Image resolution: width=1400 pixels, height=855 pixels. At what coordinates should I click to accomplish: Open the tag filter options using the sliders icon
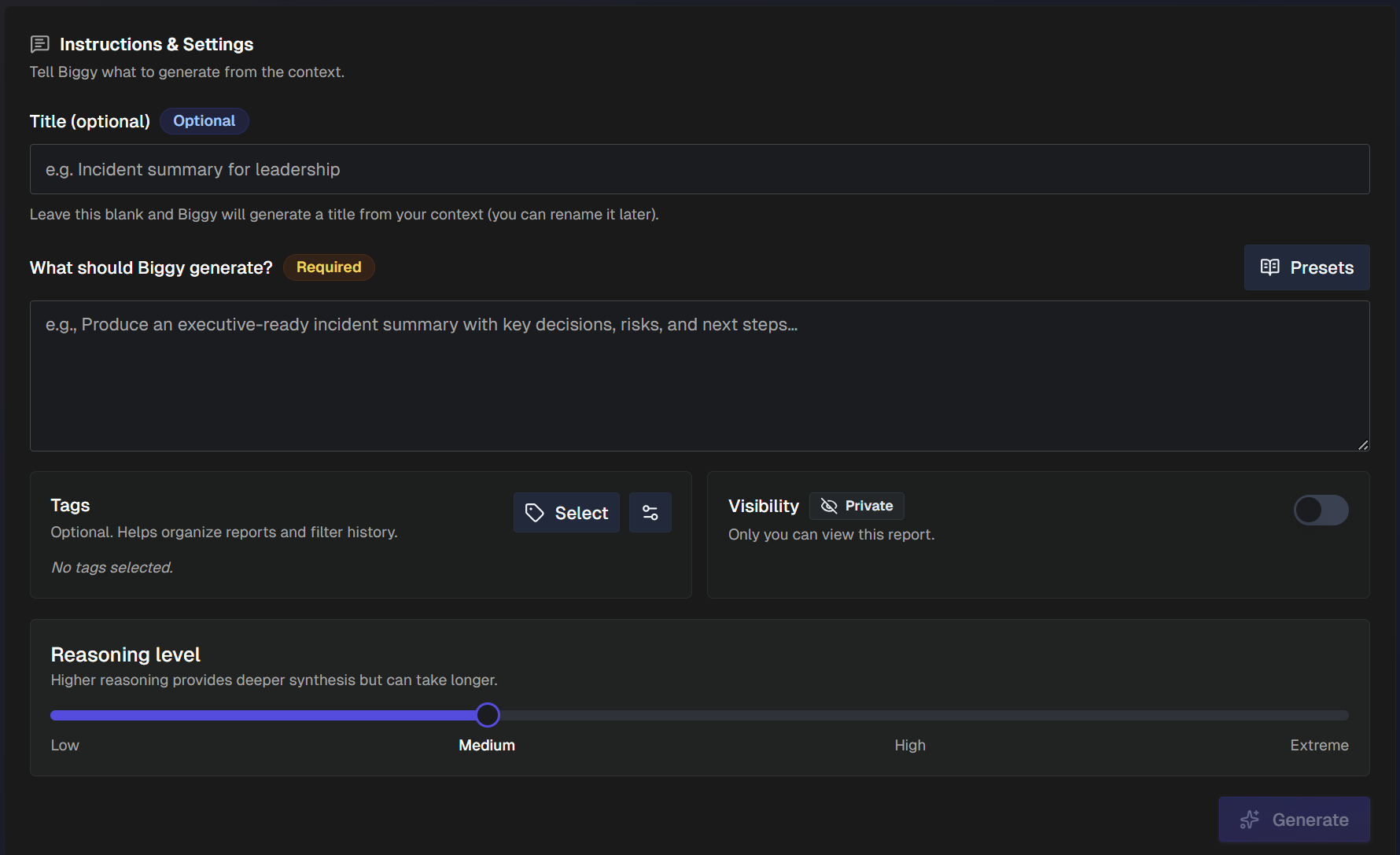pyautogui.click(x=650, y=512)
